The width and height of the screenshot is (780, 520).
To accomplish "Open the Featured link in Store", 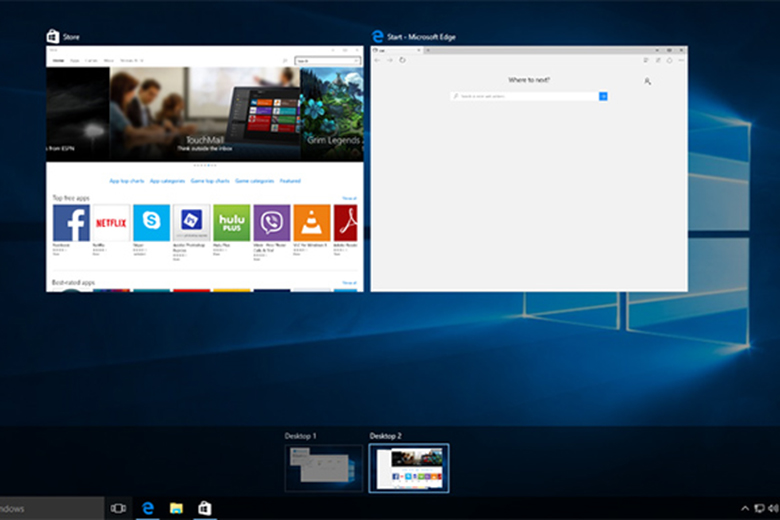I will [x=290, y=181].
